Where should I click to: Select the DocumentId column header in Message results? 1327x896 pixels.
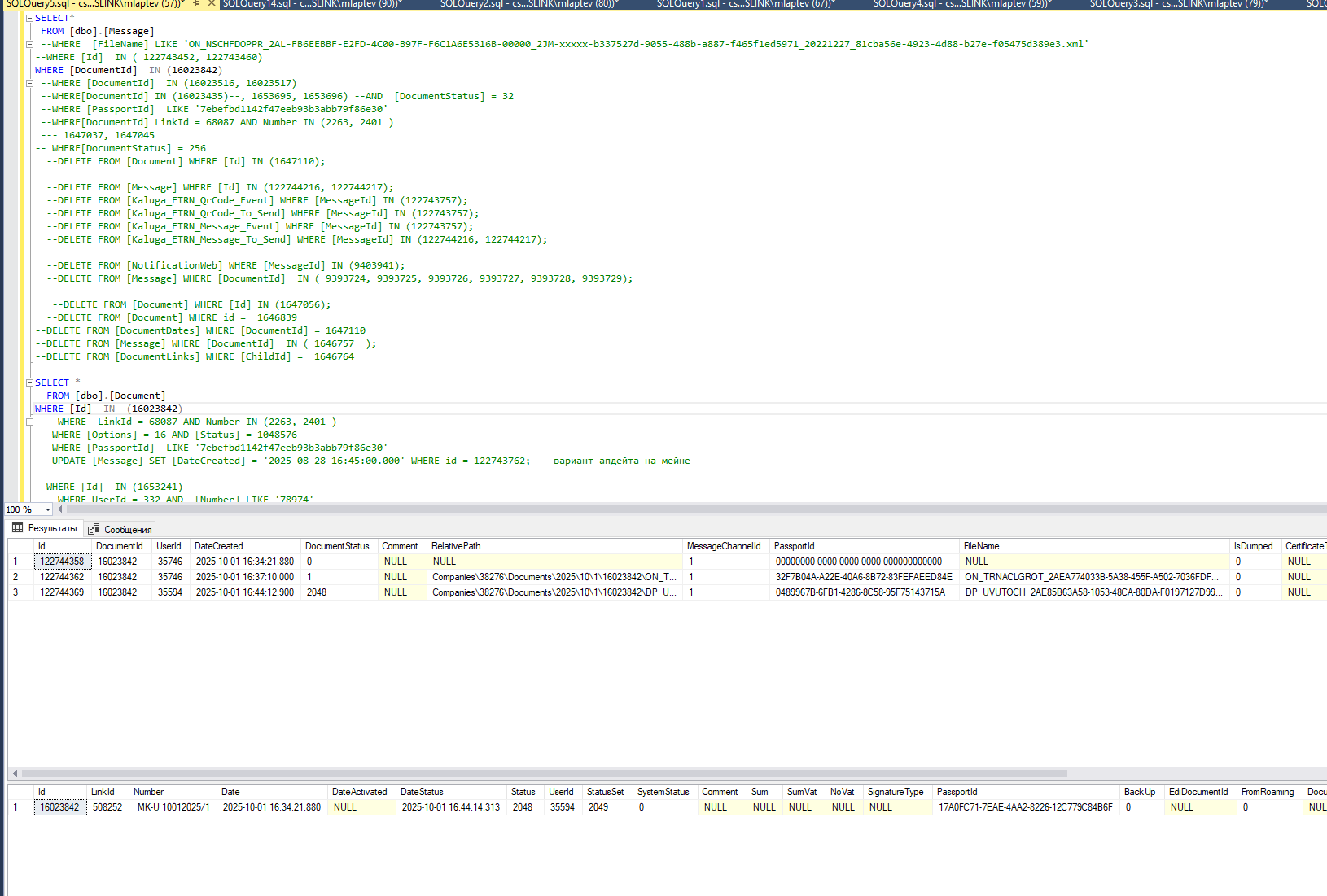[x=120, y=546]
